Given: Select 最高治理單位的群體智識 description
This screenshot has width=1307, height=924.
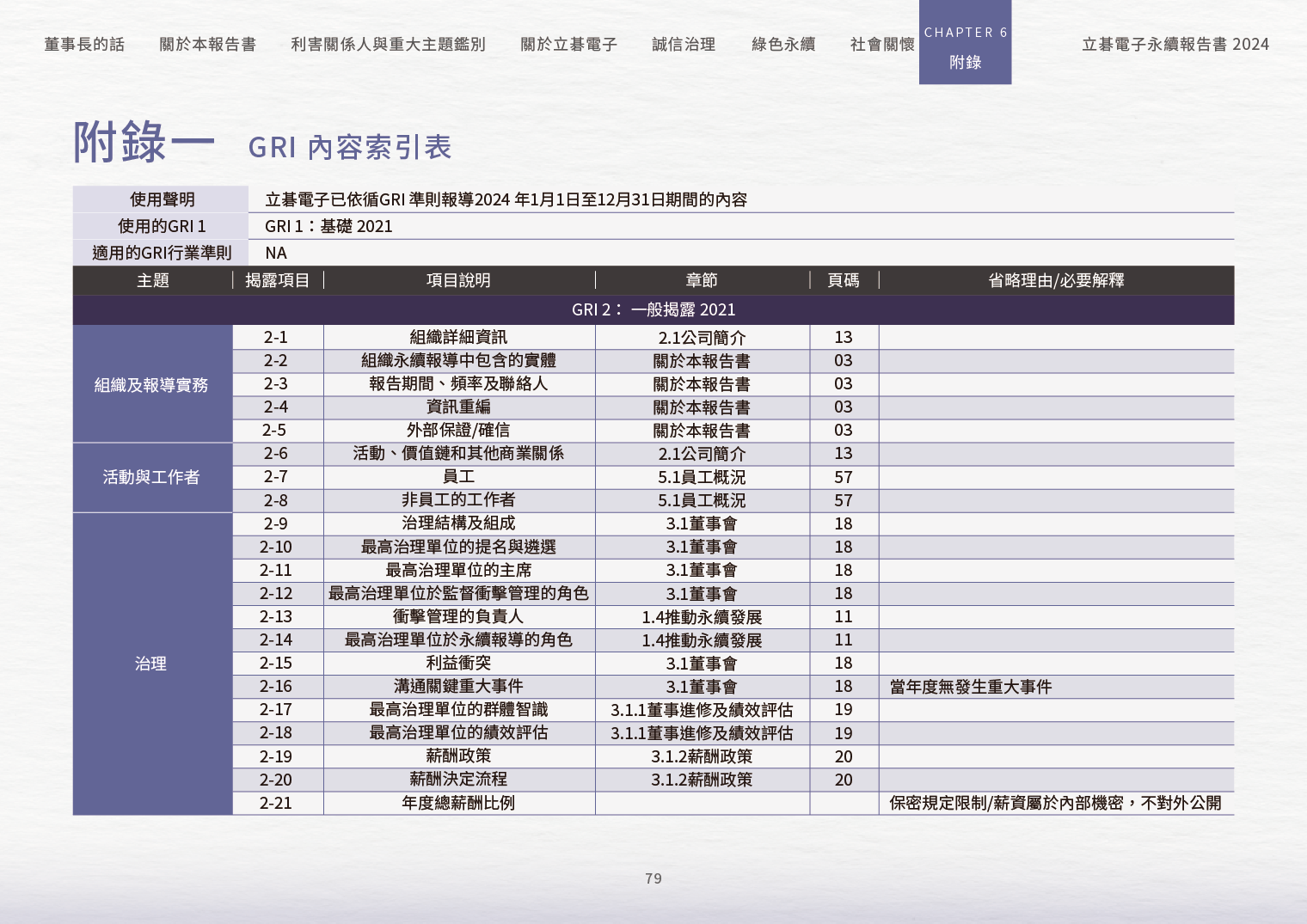Looking at the screenshot, I should (x=458, y=709).
